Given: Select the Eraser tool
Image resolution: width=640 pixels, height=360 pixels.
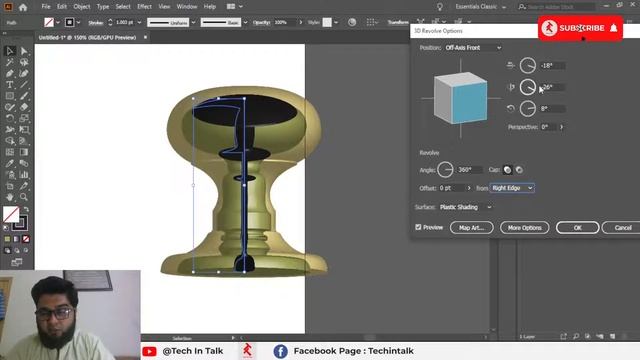Looking at the screenshot, I should point(24,107).
